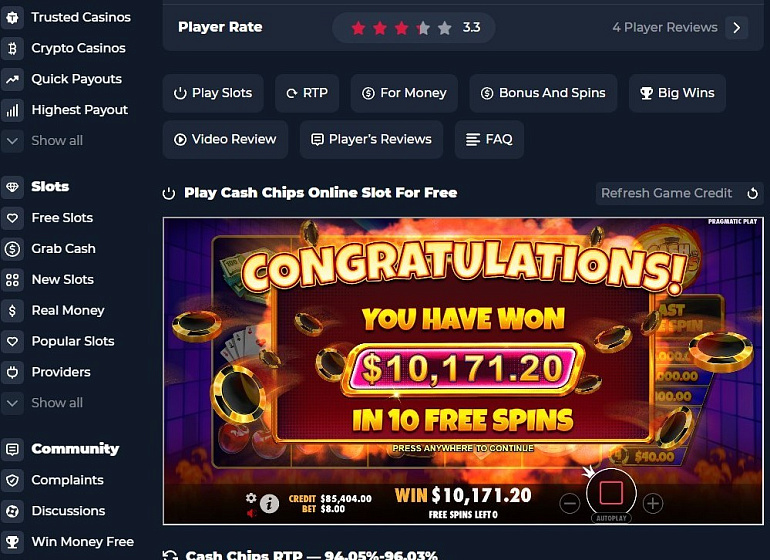Go to the Big Wins tab
This screenshot has width=770, height=560.
[677, 93]
